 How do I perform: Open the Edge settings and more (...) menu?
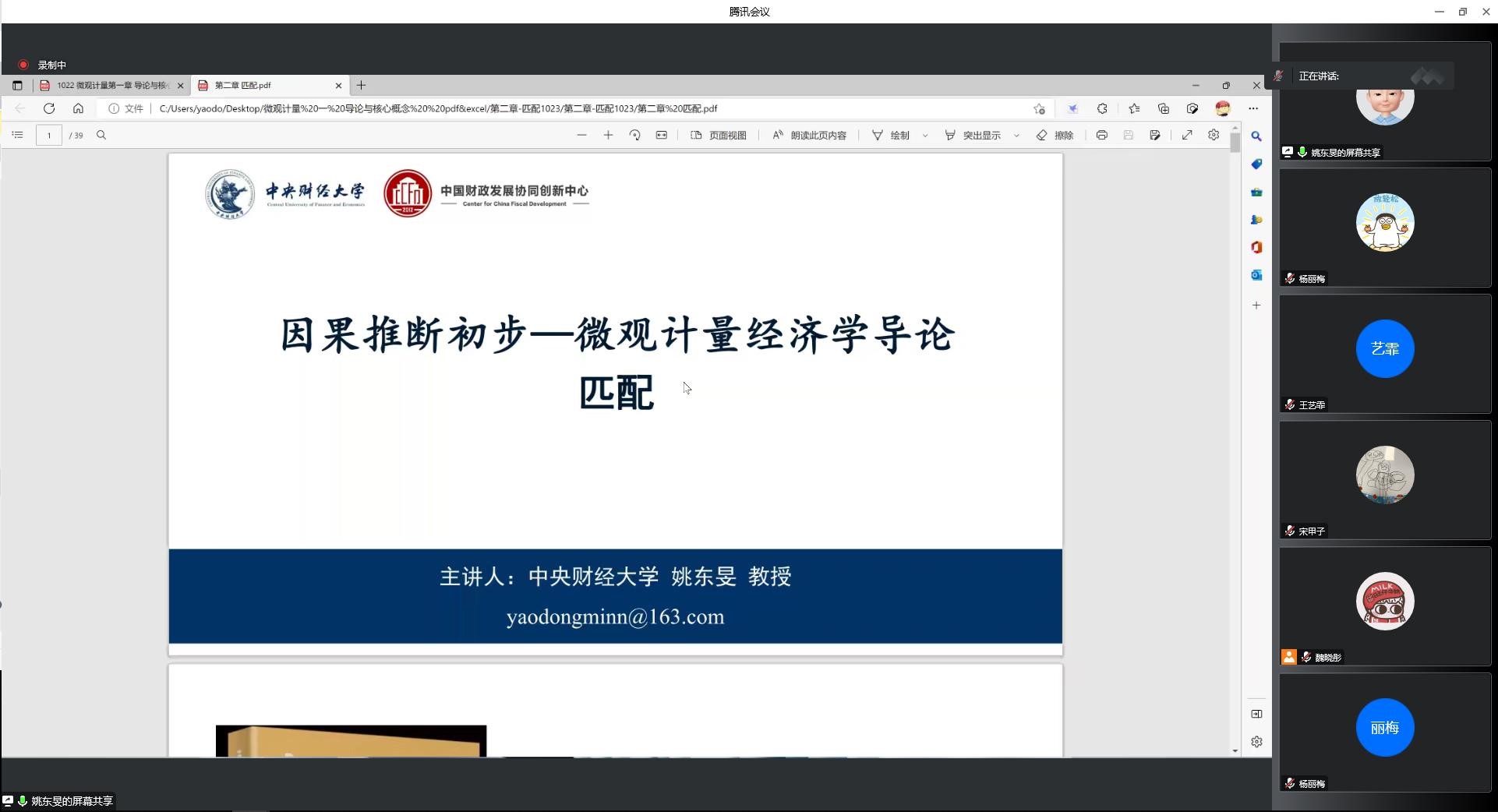pos(1253,108)
